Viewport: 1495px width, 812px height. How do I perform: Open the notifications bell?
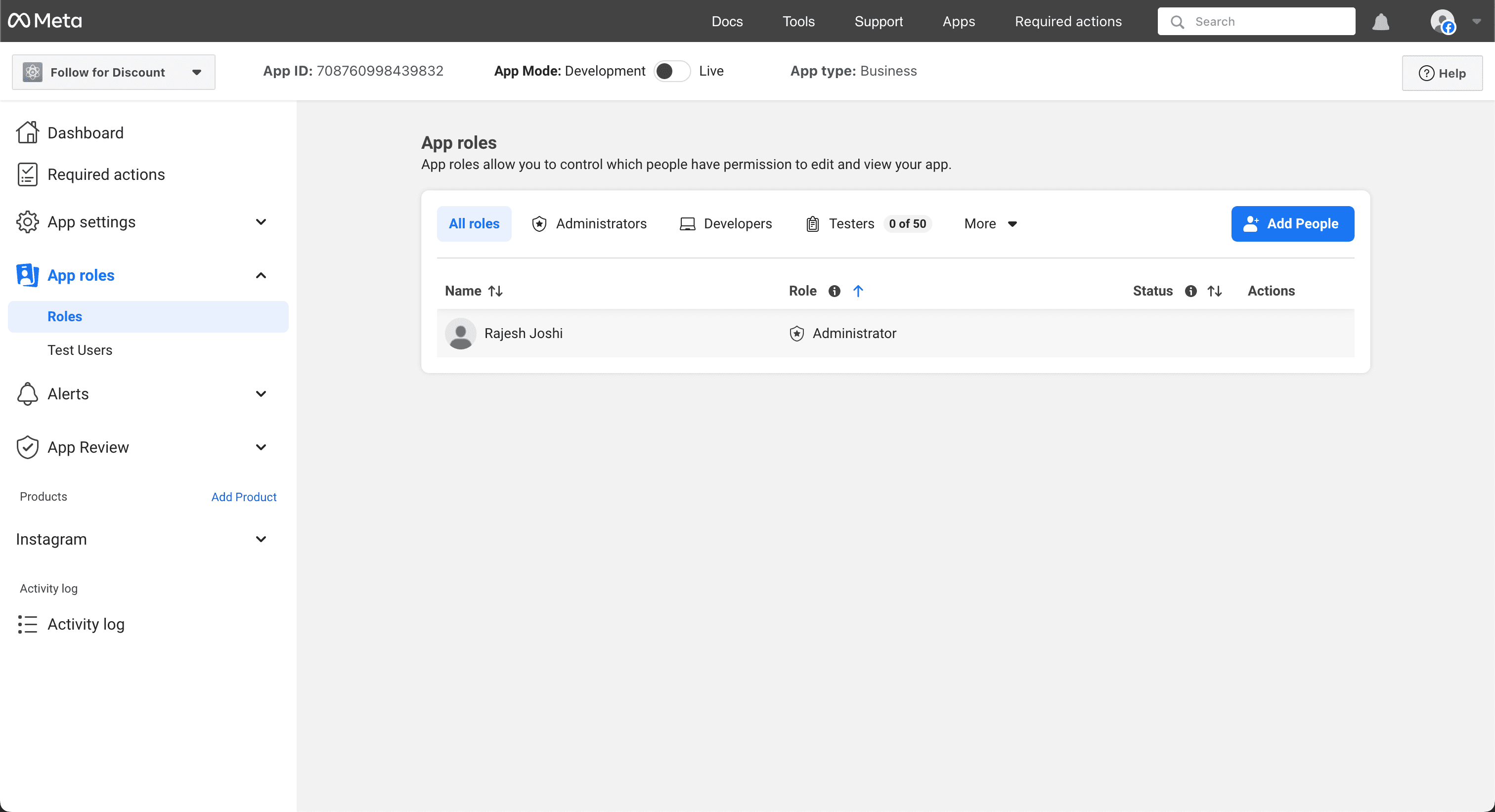coord(1380,21)
